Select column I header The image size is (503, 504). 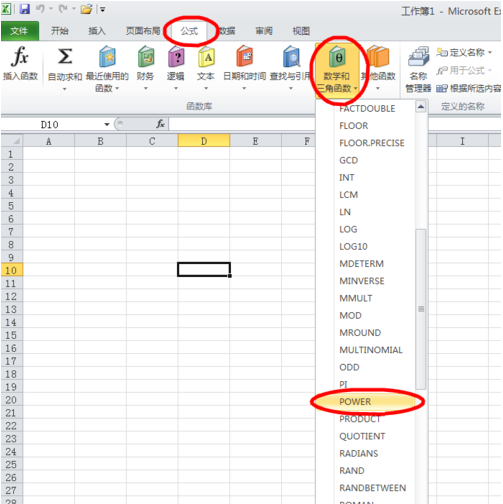462,141
